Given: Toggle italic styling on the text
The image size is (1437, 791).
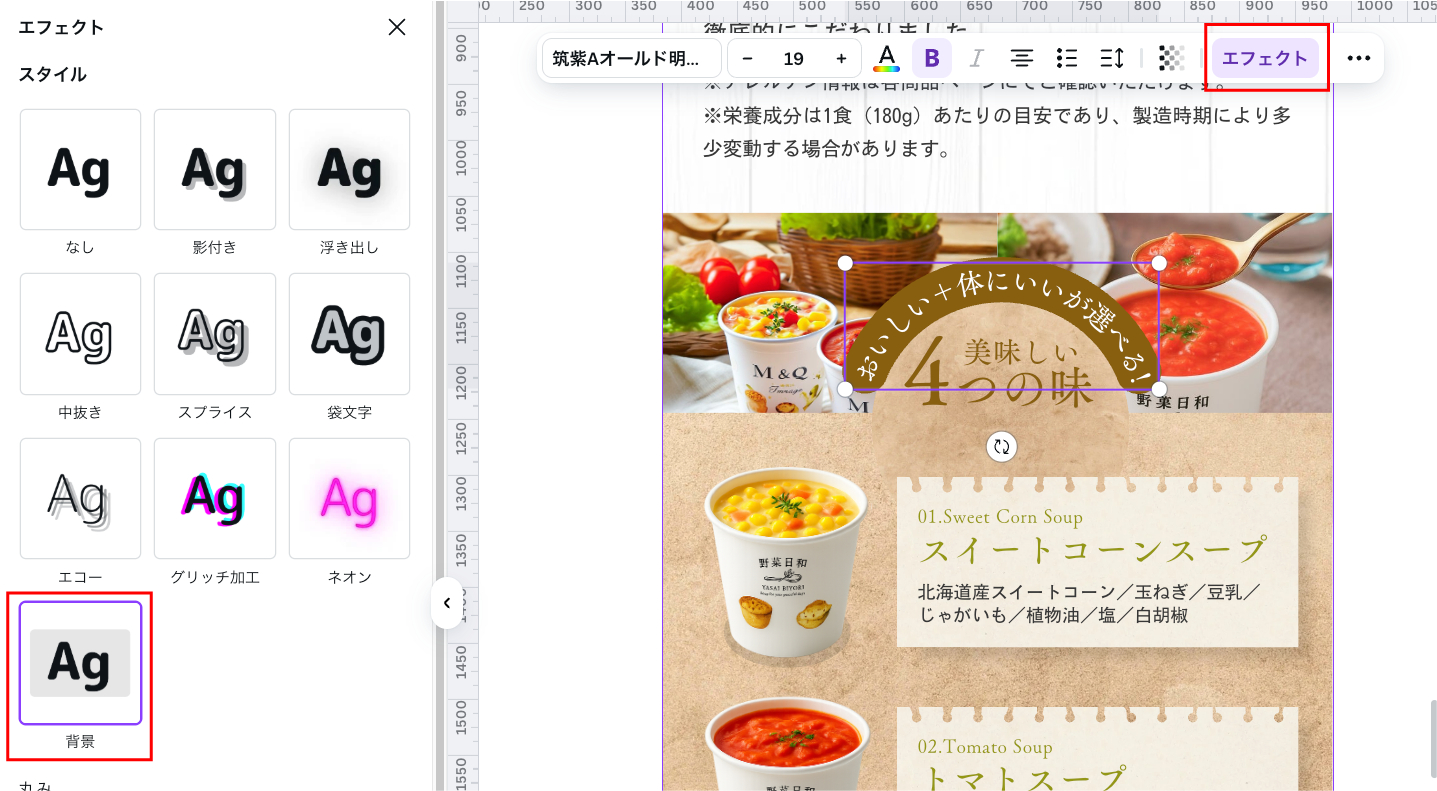Looking at the screenshot, I should pos(976,58).
